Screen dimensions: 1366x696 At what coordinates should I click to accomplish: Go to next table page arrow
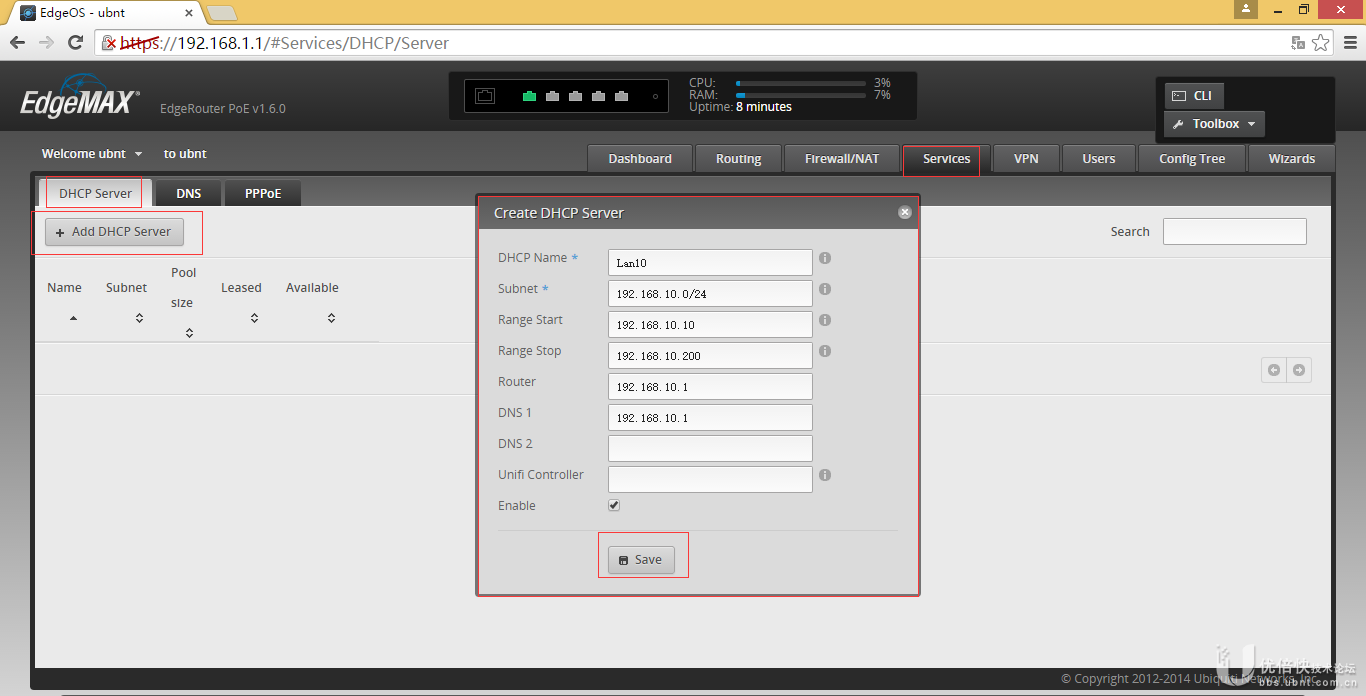tap(1298, 370)
